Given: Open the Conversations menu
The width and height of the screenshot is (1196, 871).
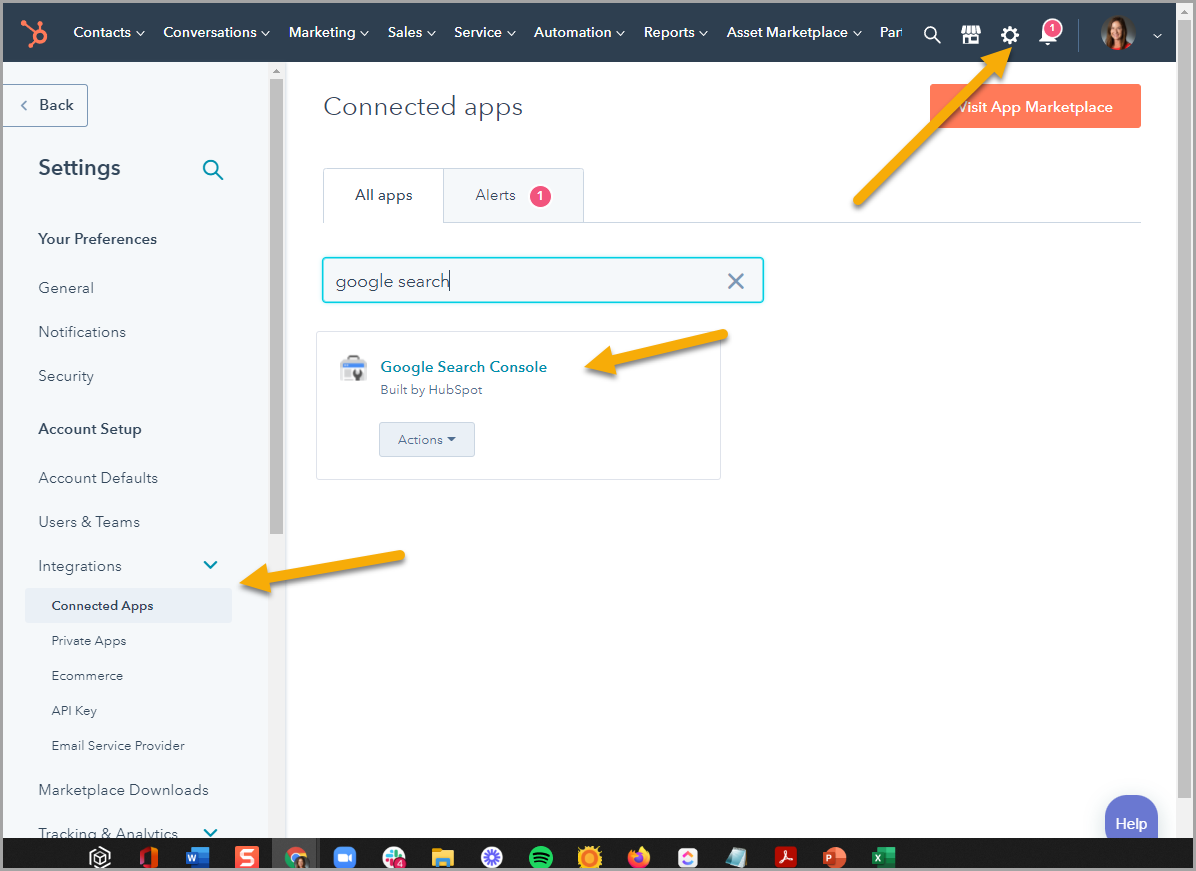Looking at the screenshot, I should [217, 33].
